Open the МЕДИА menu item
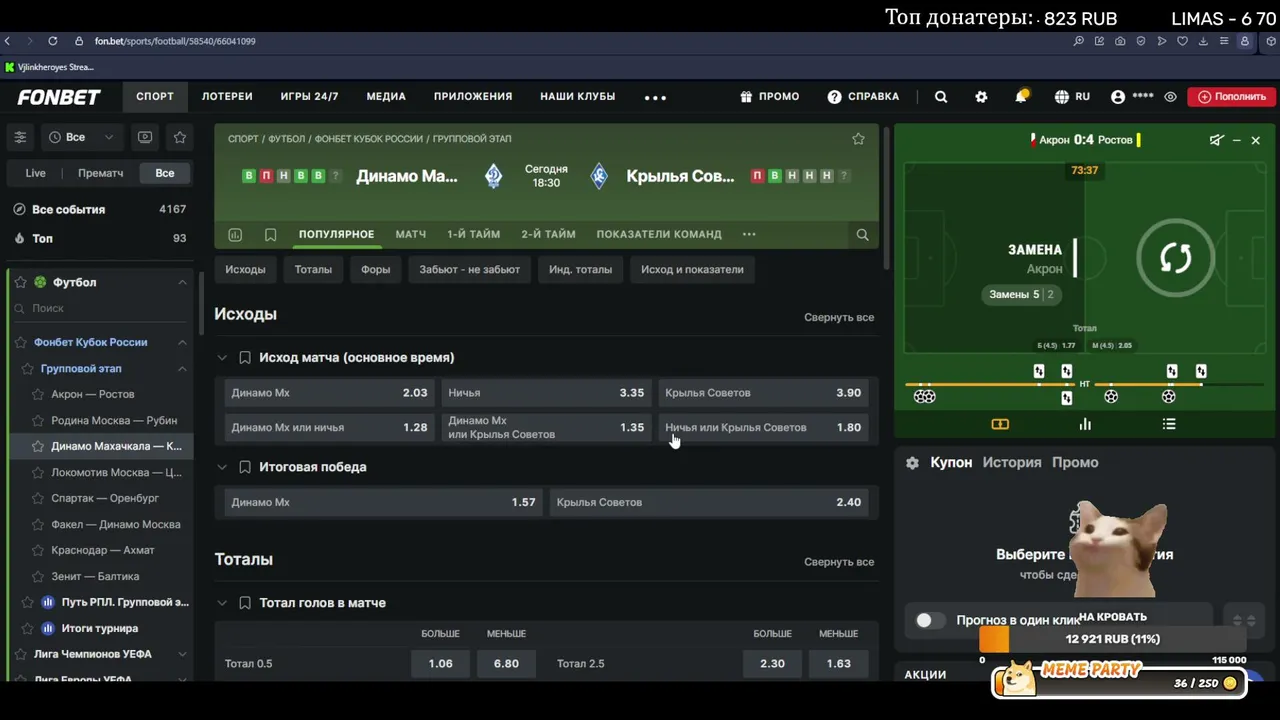The height and width of the screenshot is (720, 1280). [386, 97]
